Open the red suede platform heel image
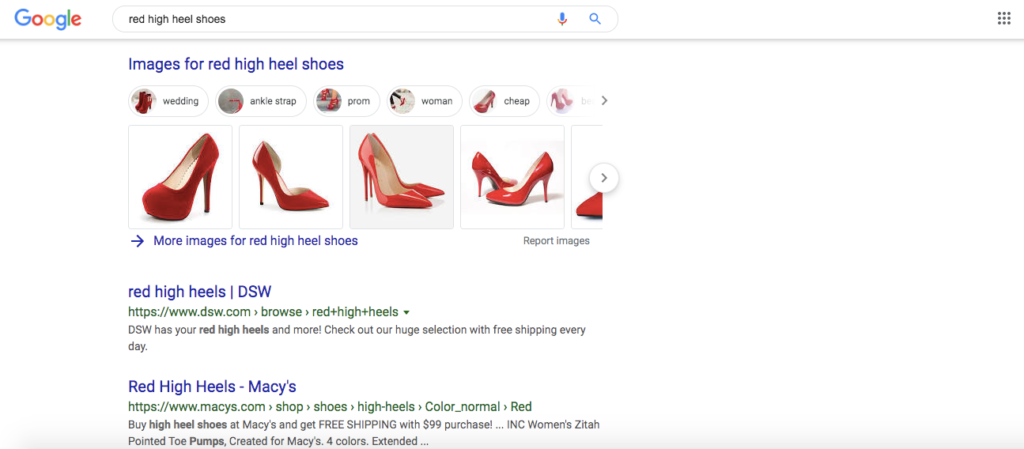 (x=180, y=177)
